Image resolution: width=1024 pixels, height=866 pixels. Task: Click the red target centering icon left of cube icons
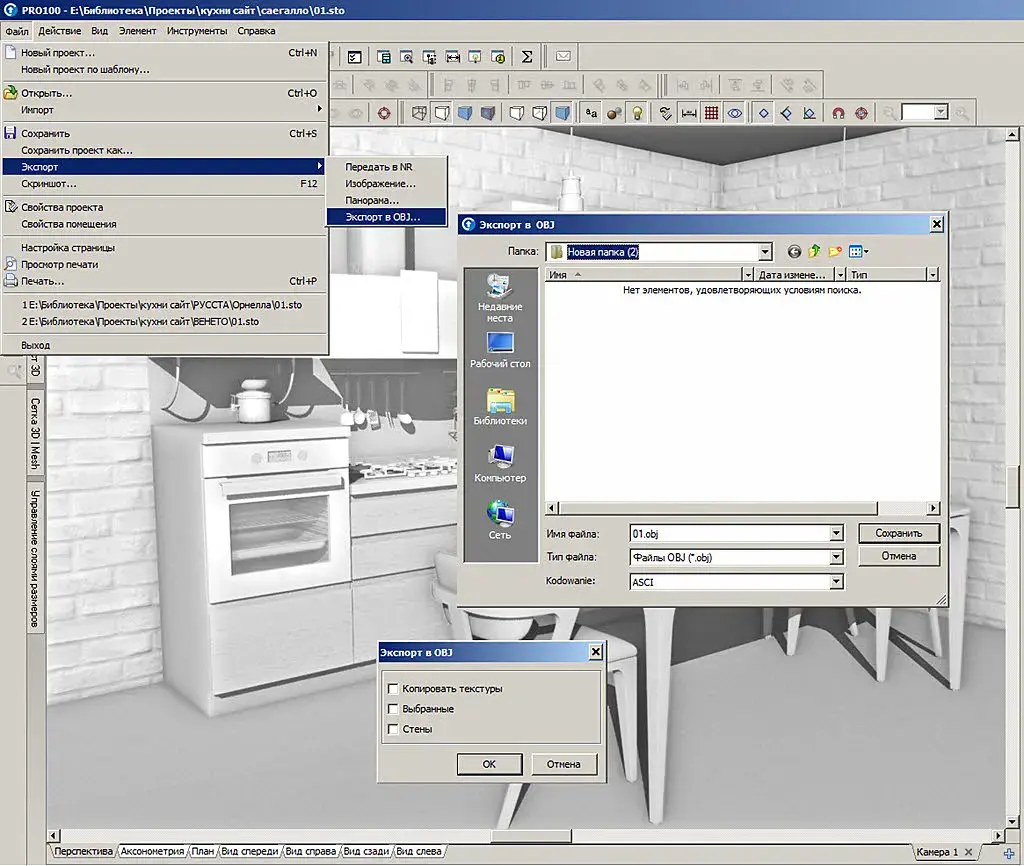(x=384, y=113)
